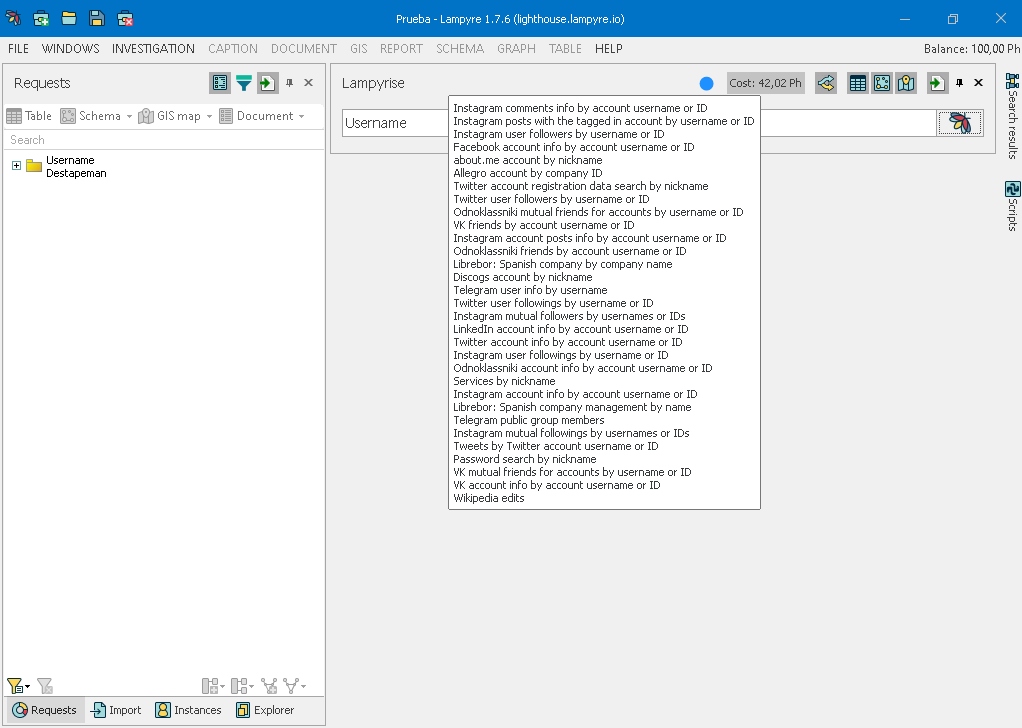The width and height of the screenshot is (1022, 728).
Task: Click the Document button in Requests toolbar
Action: pyautogui.click(x=256, y=116)
